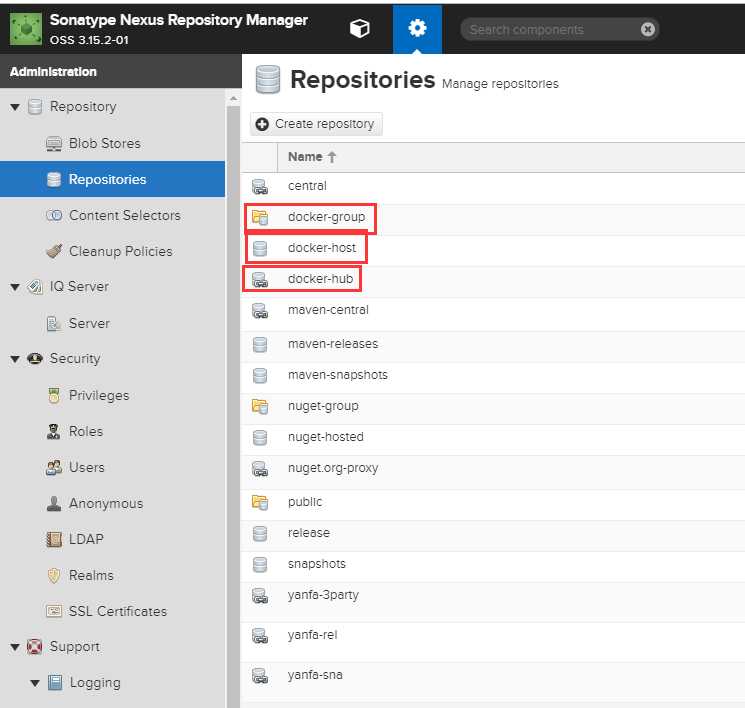Collapse the Logging tree node

point(35,683)
